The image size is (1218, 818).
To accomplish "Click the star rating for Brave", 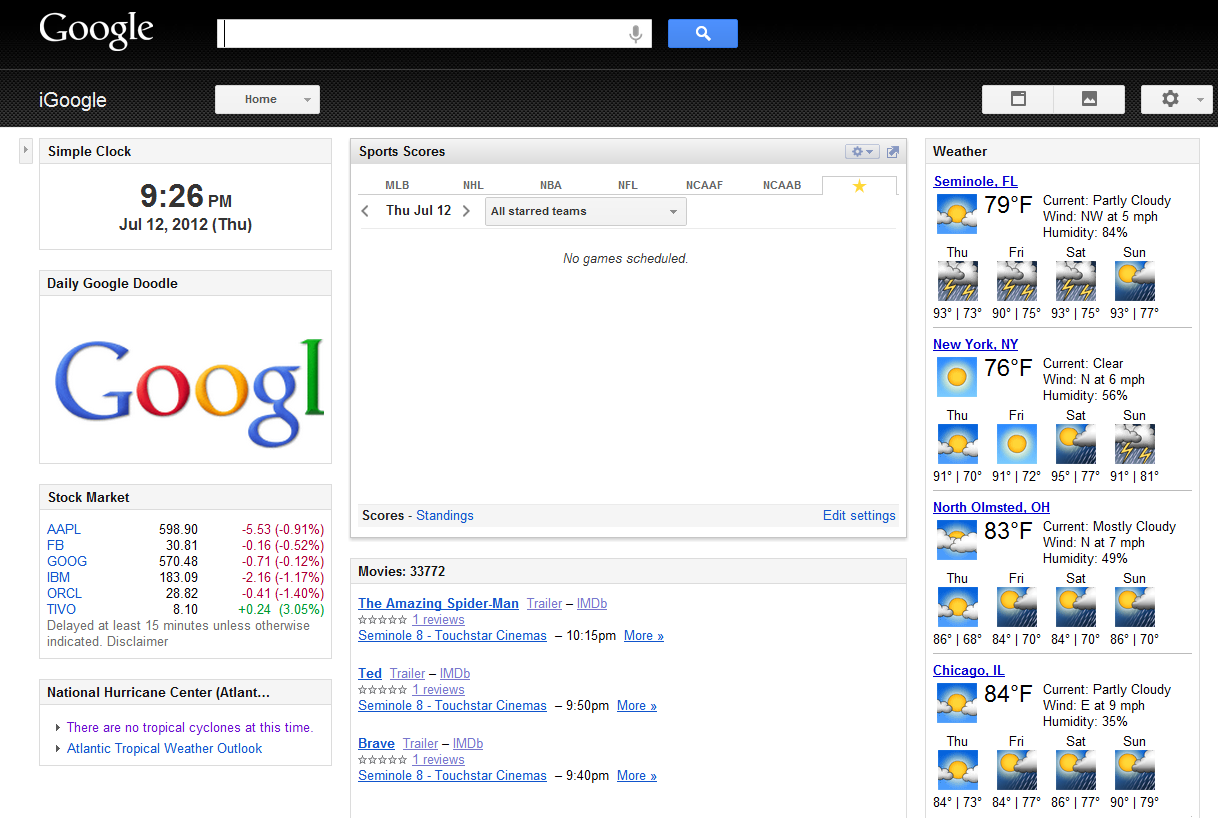I will pos(383,760).
